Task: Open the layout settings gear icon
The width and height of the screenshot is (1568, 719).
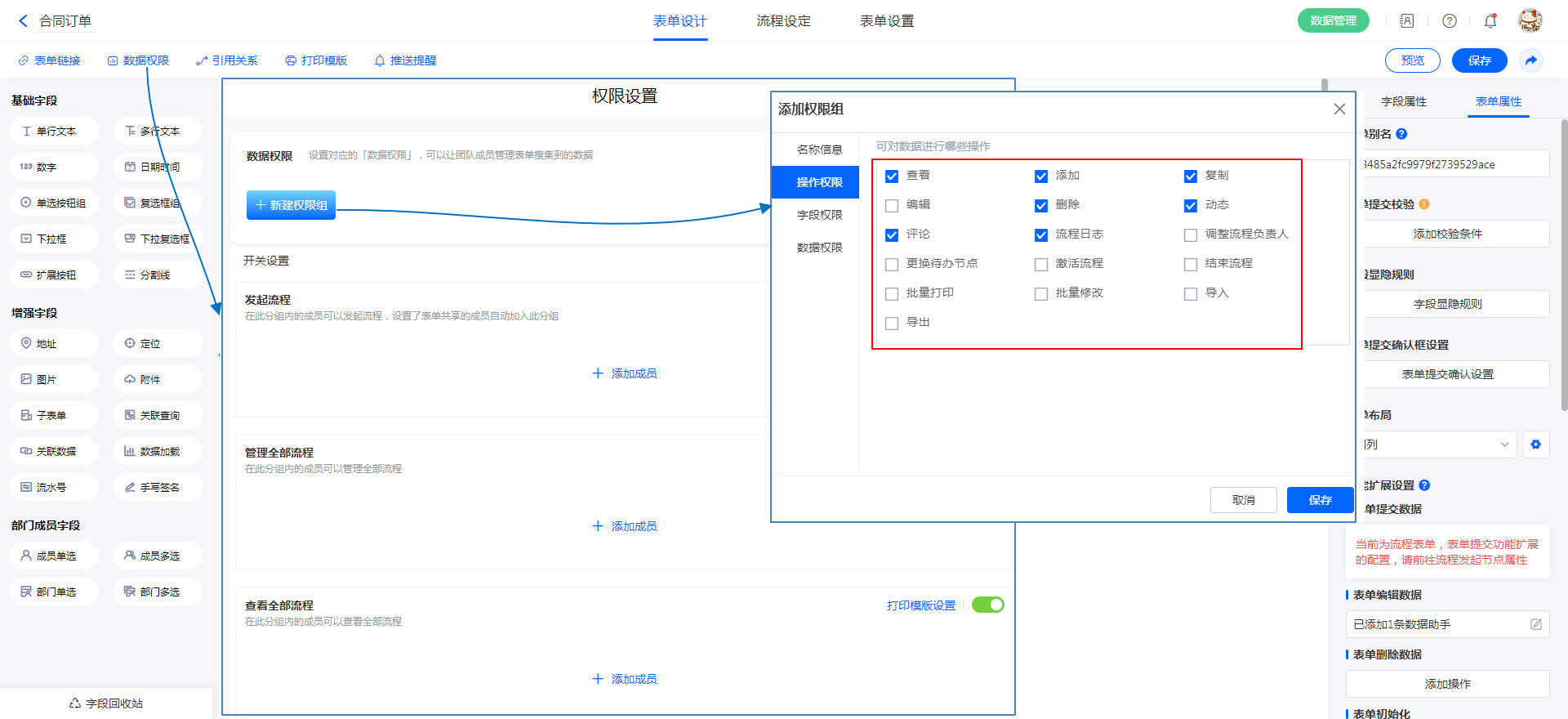Action: (1536, 444)
